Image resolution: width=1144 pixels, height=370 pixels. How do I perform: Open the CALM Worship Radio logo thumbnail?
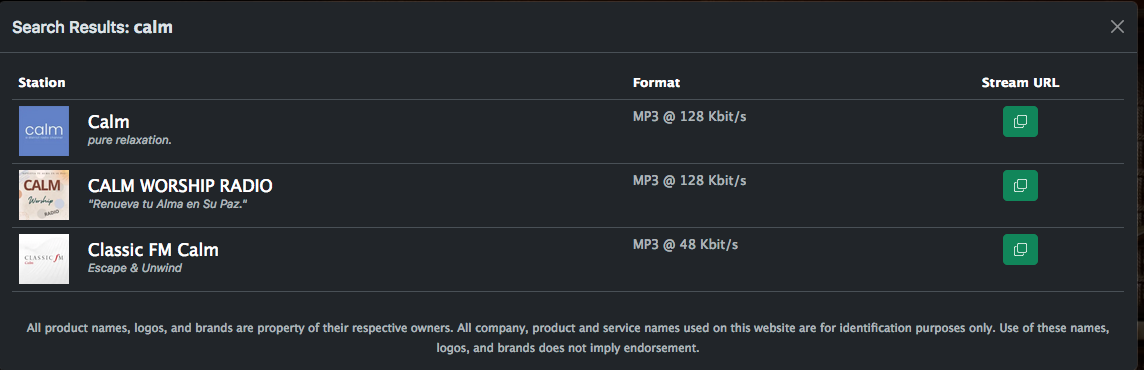point(44,195)
